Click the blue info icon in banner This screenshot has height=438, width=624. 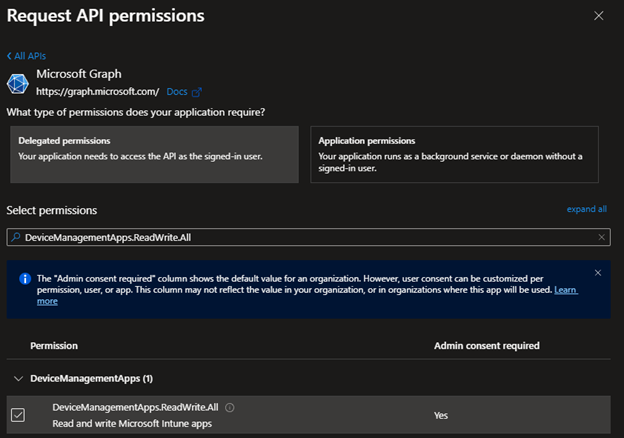[x=25, y=279]
